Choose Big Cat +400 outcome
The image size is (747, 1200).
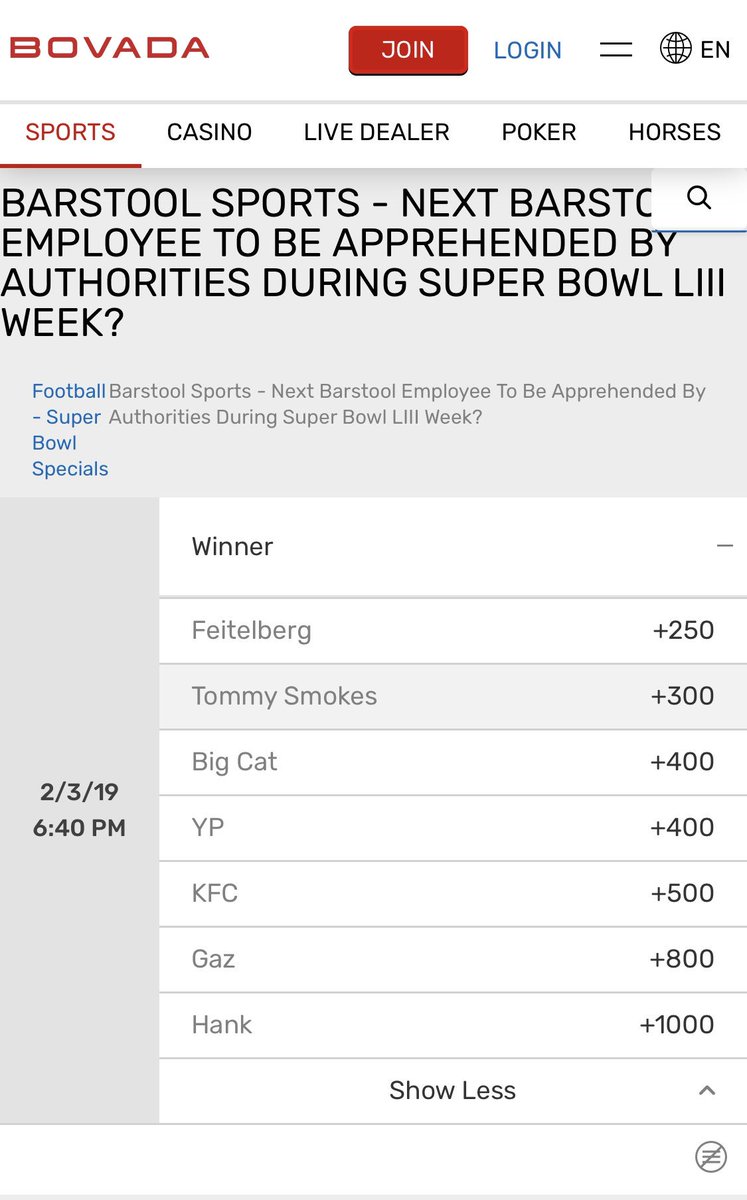[x=453, y=762]
